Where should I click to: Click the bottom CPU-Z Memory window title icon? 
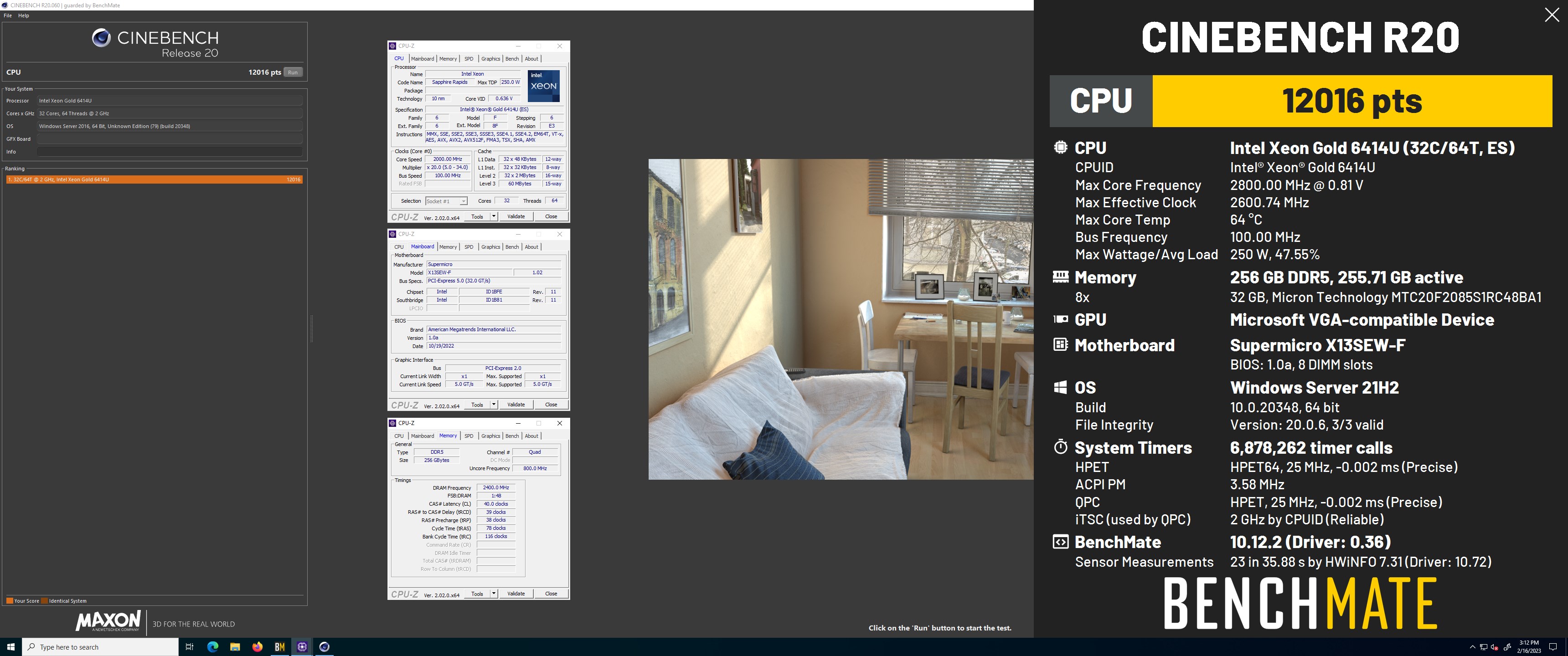pyautogui.click(x=392, y=423)
